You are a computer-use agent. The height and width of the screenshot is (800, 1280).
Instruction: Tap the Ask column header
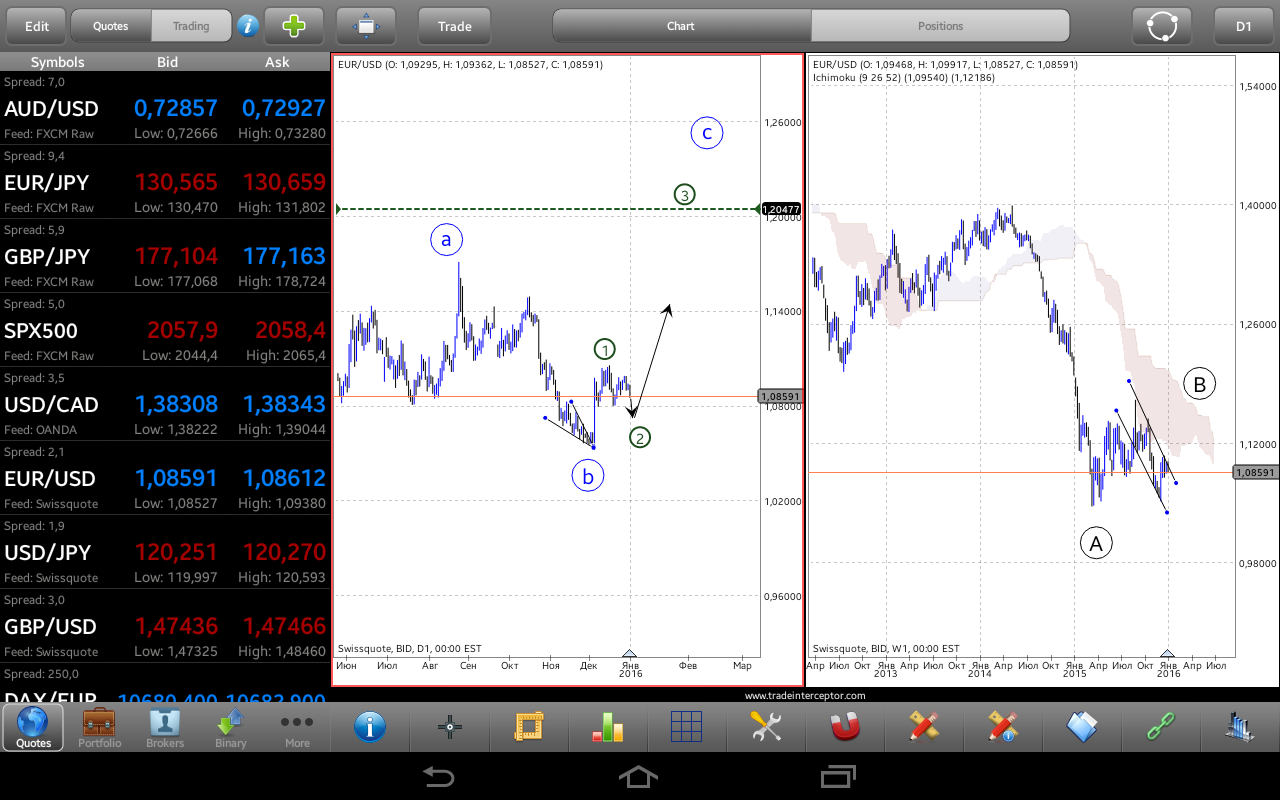[277, 62]
